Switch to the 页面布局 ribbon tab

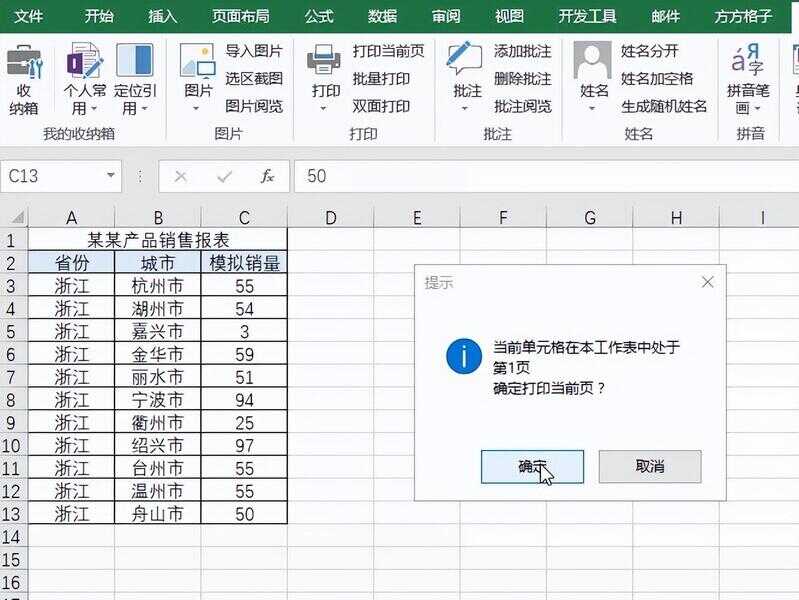point(241,16)
